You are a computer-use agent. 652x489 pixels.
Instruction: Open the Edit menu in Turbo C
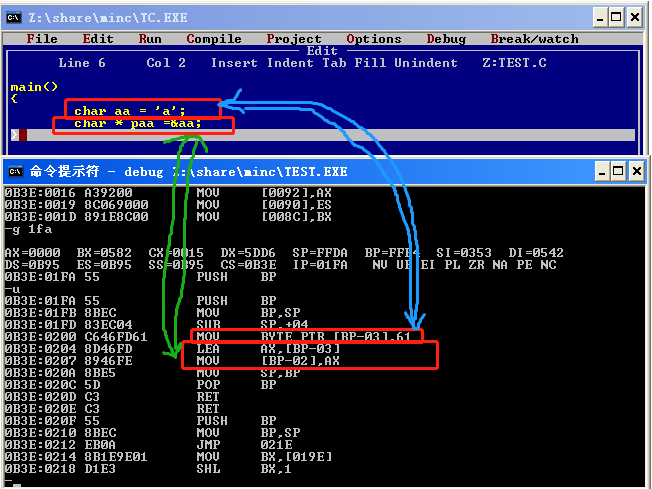(98, 39)
